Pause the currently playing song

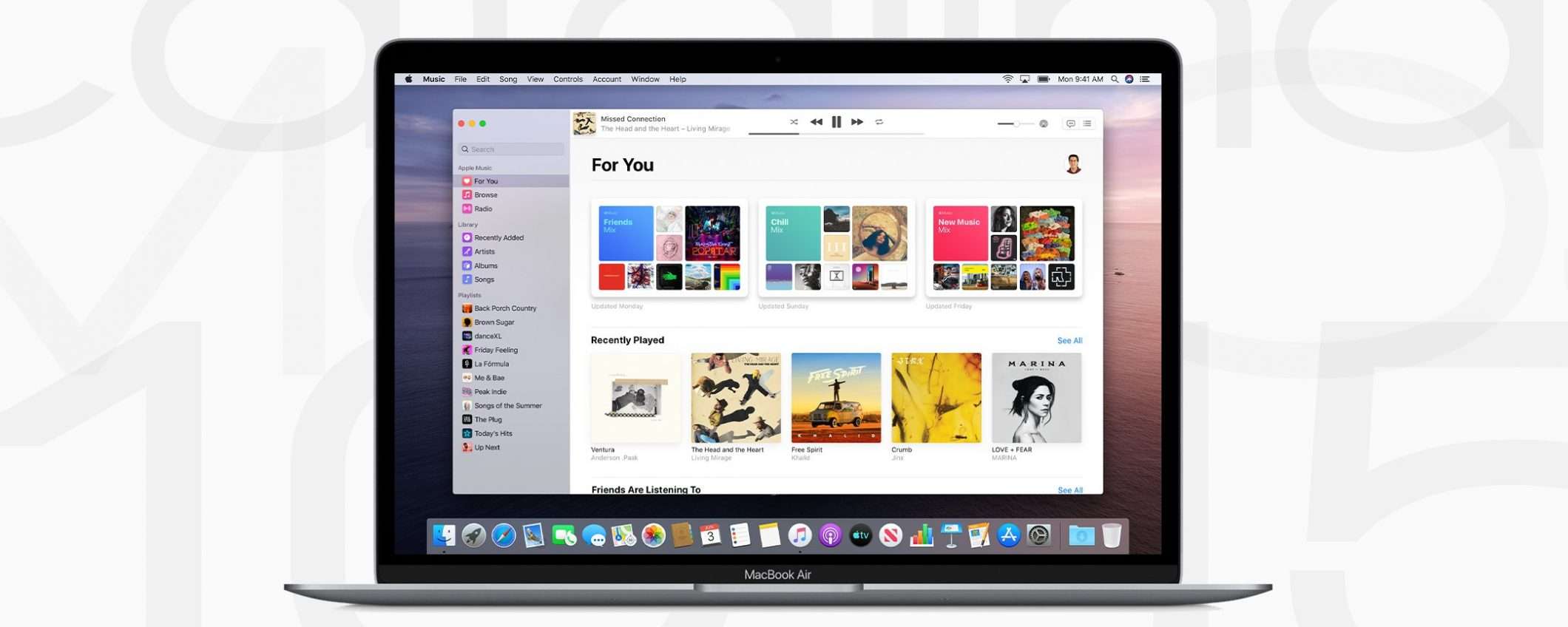coord(836,122)
